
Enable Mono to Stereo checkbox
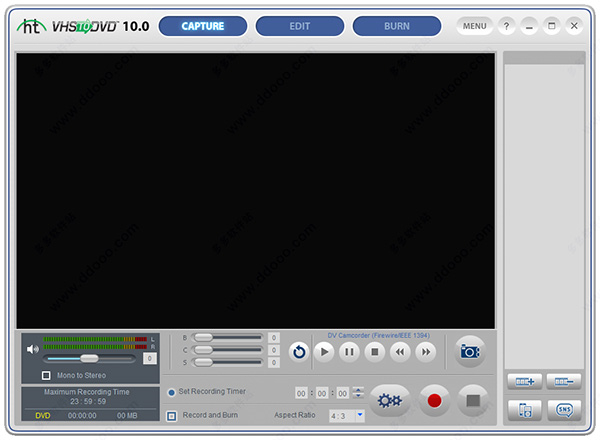(x=46, y=376)
